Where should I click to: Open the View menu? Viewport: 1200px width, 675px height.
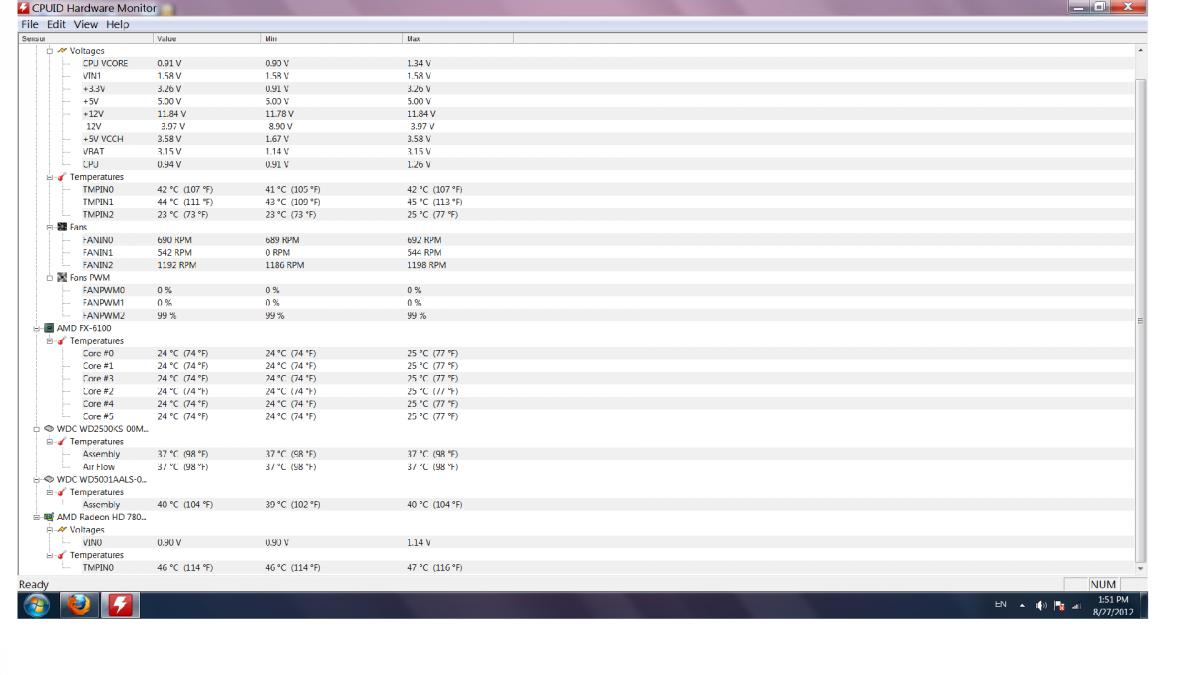[x=86, y=24]
